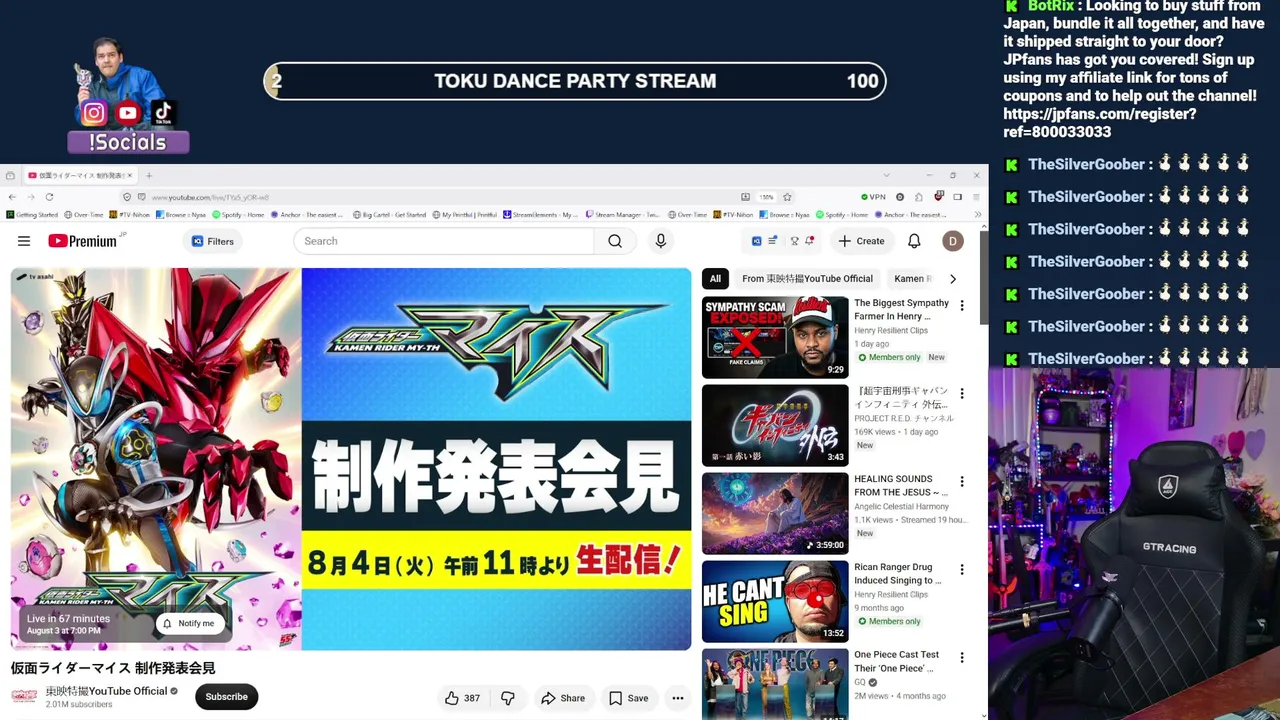Switch to the 仮面ライダーマイス browser tab

[80, 175]
